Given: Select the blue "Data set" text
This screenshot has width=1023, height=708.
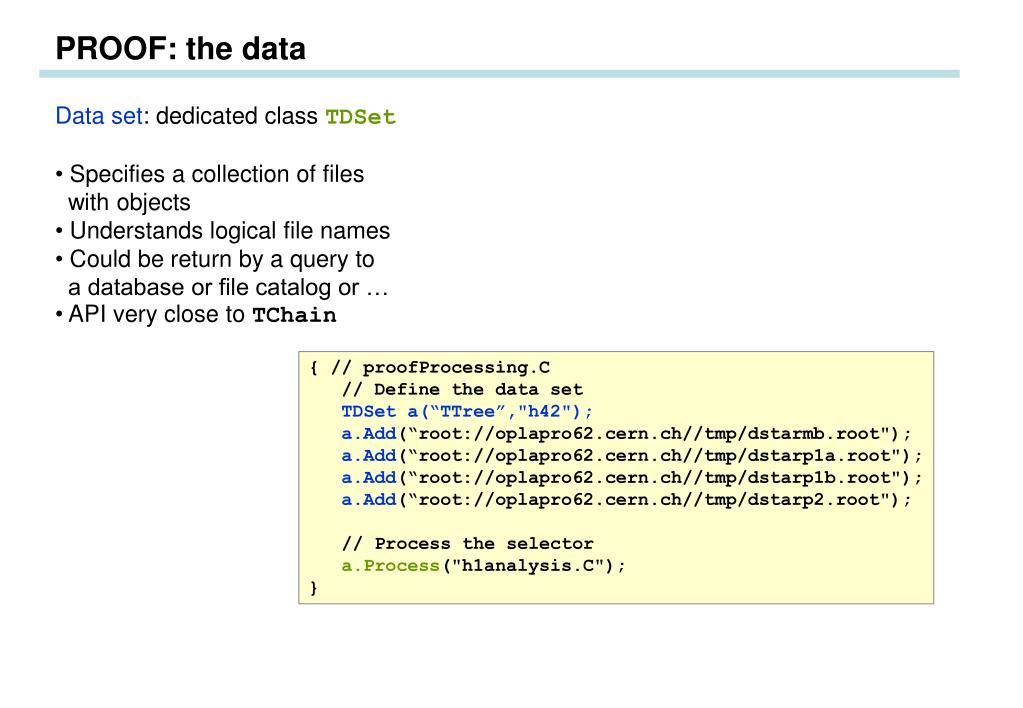Looking at the screenshot, I should 99,115.
